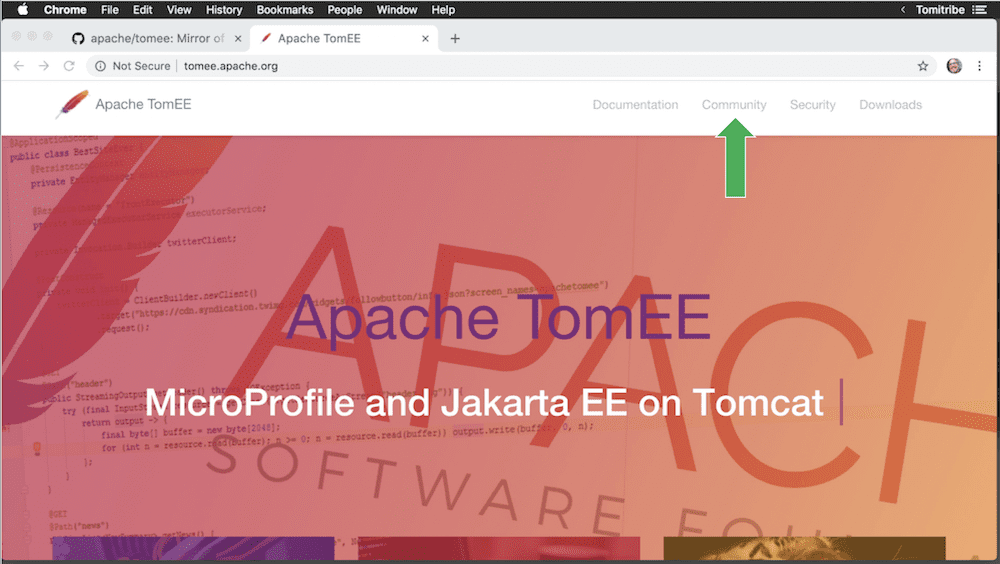Bookmark this page with the star icon
This screenshot has height=564, width=1000.
click(x=923, y=66)
